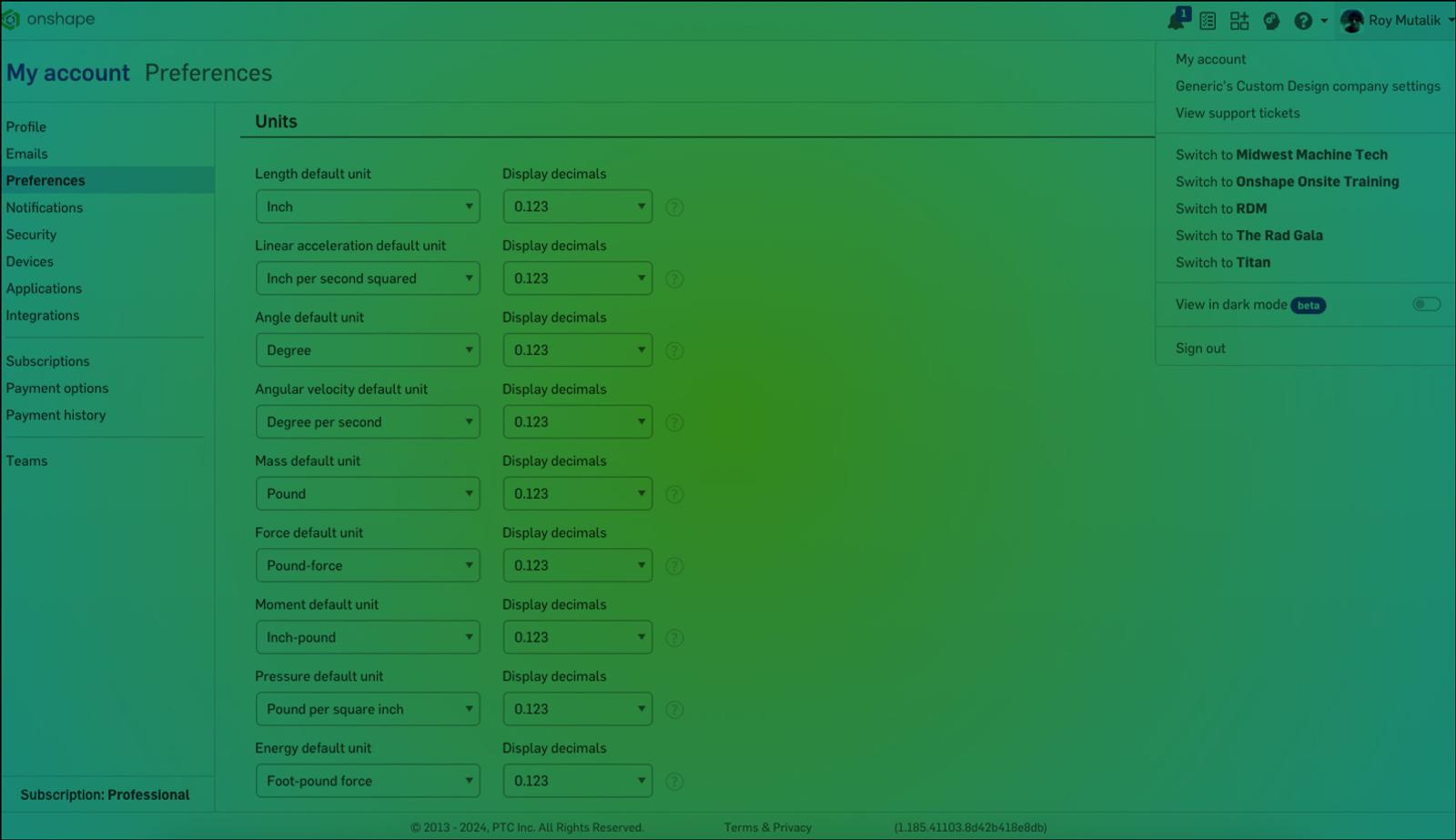Open the Angle default unit Degree dropdown
1456x840 pixels.
point(368,350)
